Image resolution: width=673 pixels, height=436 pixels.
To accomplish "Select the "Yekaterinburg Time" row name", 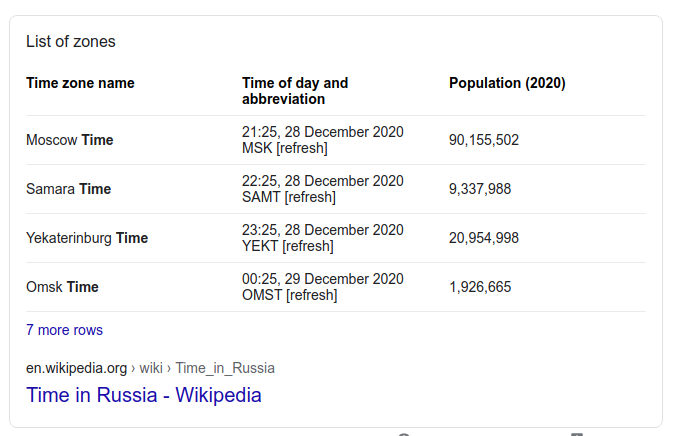I will 87,238.
